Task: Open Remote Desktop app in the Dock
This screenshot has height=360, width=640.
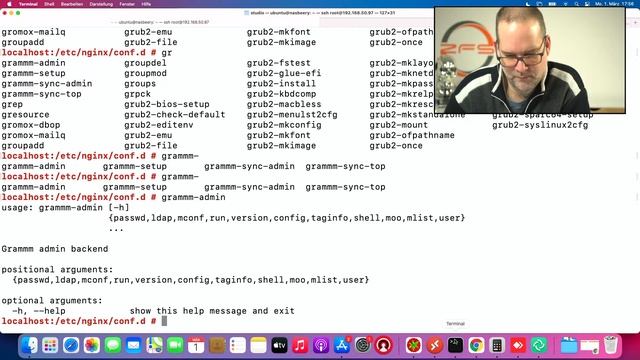Action: 434,345
